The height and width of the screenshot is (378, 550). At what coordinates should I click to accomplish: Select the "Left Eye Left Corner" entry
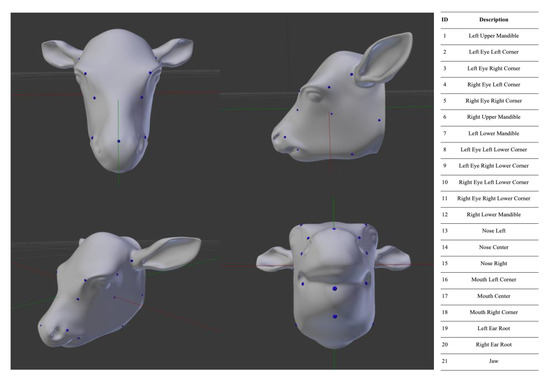coord(494,52)
